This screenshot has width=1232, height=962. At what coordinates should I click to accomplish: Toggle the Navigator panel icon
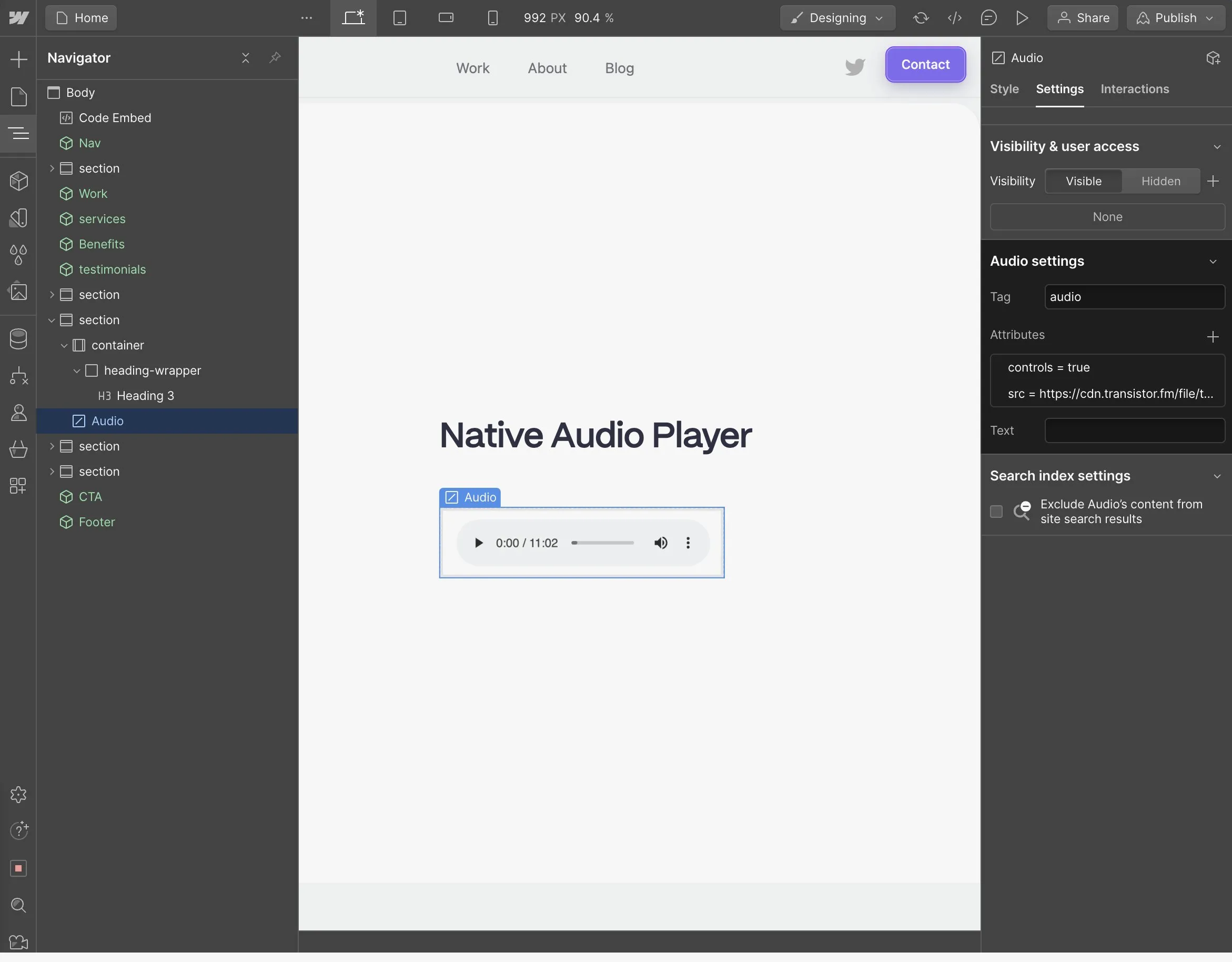coord(18,133)
